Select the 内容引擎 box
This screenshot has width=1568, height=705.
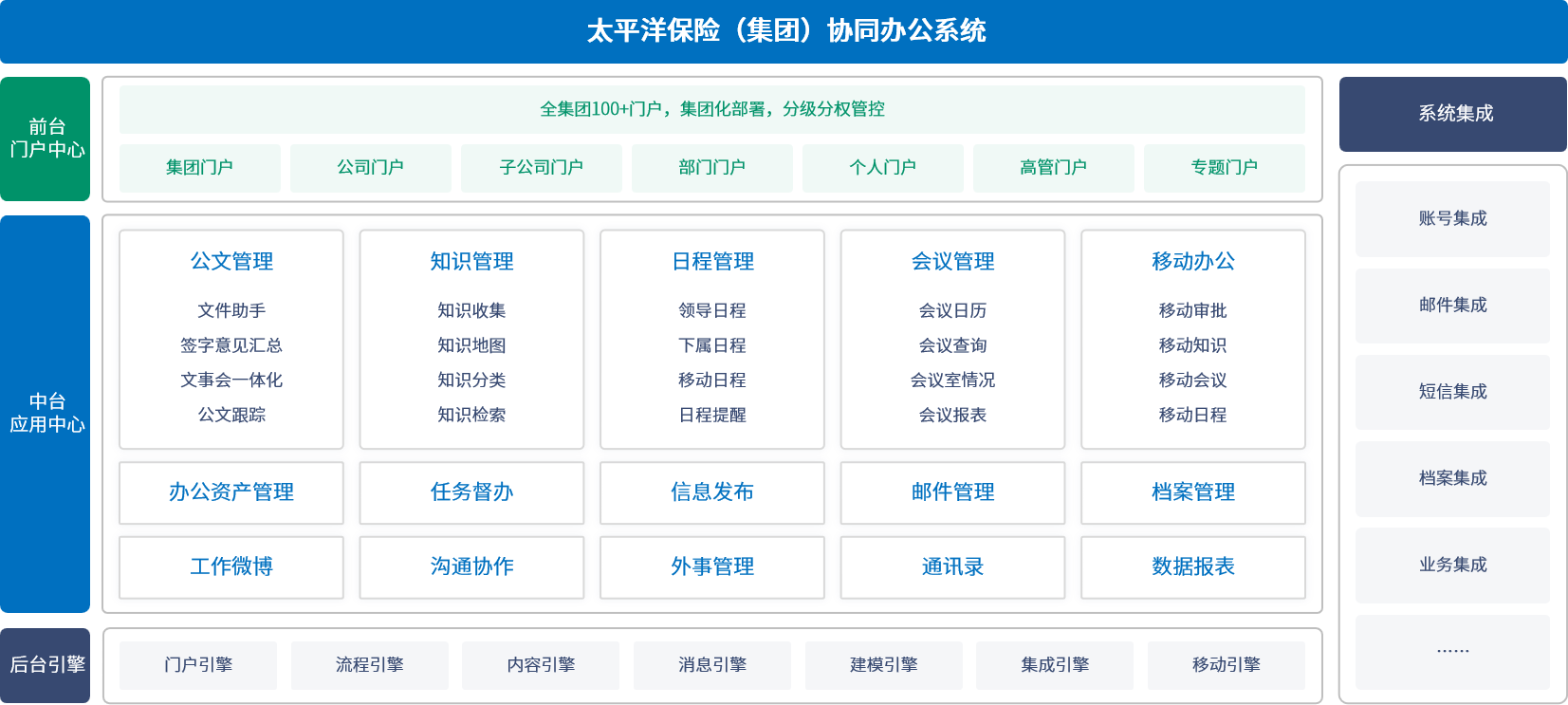[x=541, y=665]
